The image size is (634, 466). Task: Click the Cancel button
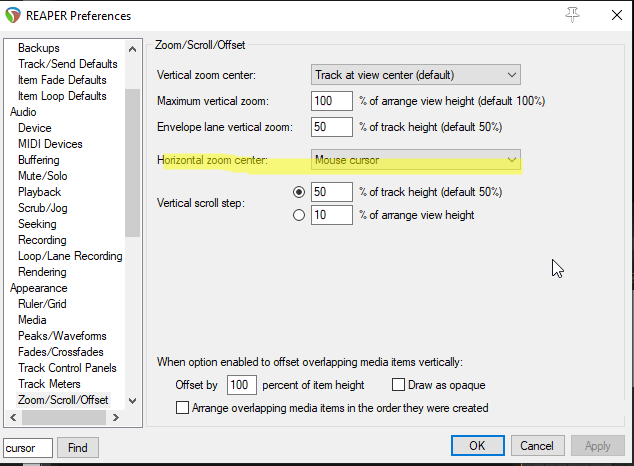tap(537, 446)
